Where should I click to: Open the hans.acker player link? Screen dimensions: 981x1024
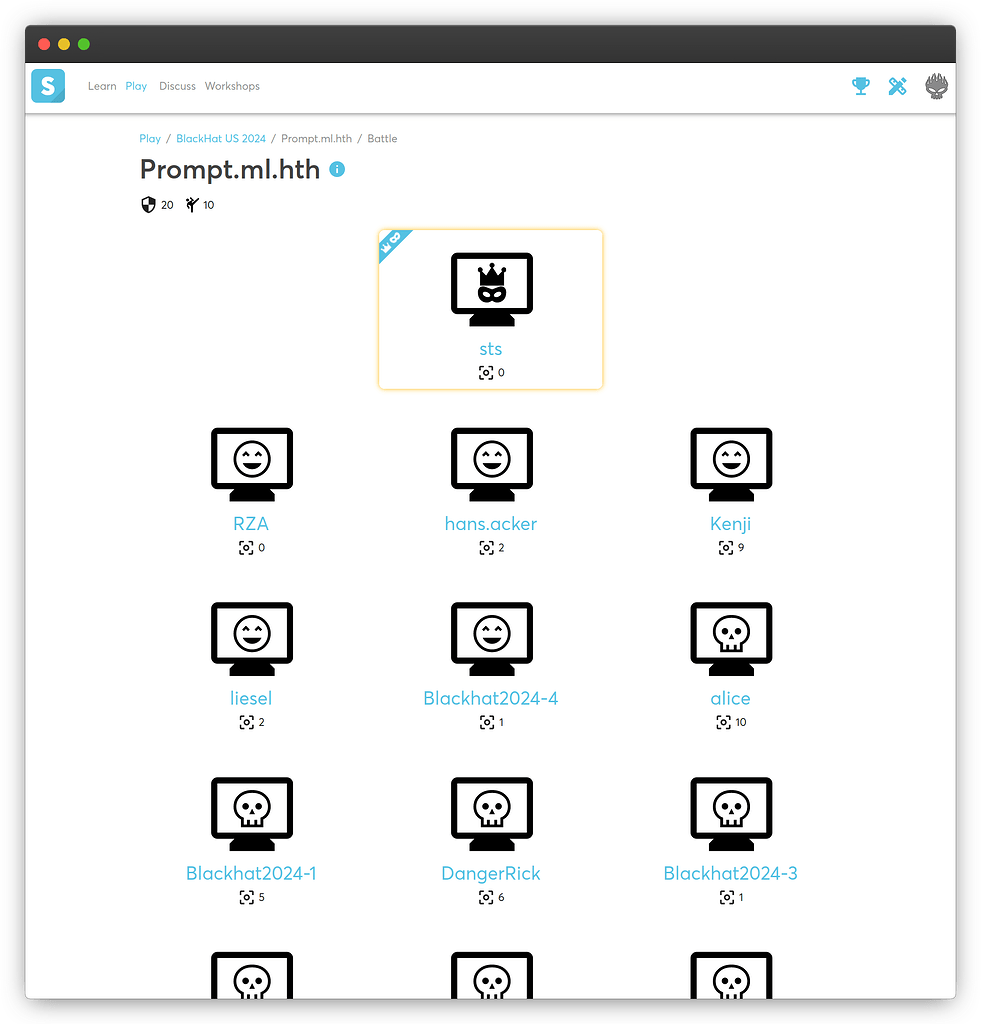click(491, 524)
